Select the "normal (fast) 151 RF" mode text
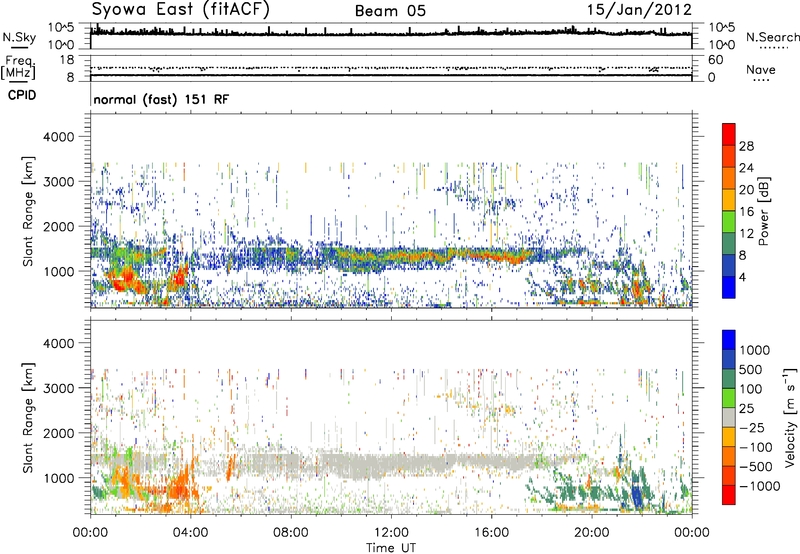This screenshot has width=800, height=554. click(161, 99)
